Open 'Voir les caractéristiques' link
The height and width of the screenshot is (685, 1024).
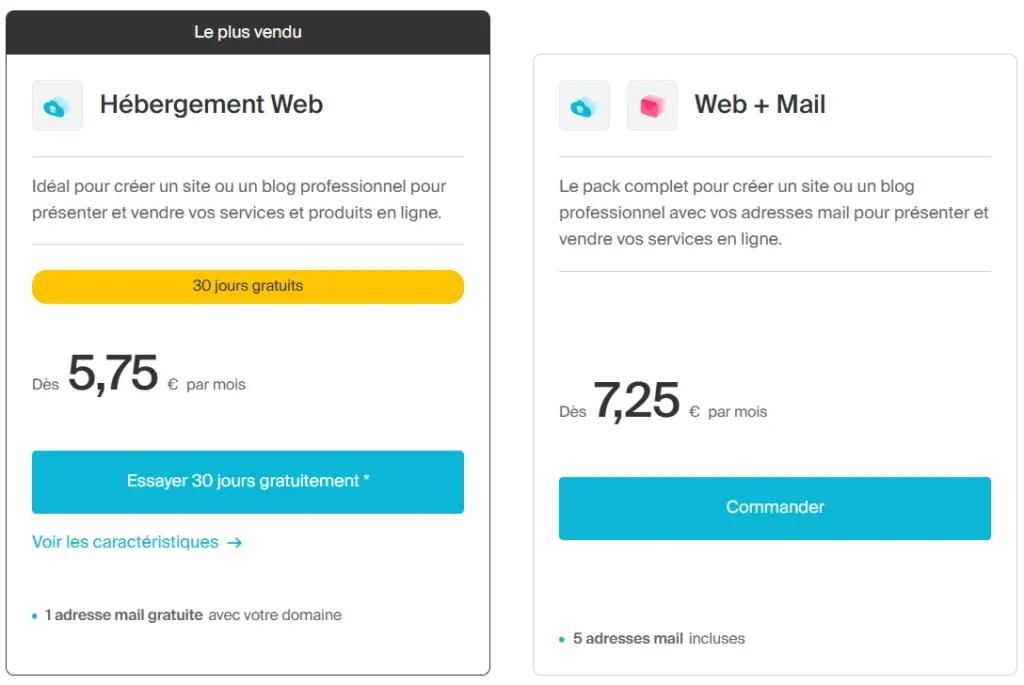pos(126,541)
